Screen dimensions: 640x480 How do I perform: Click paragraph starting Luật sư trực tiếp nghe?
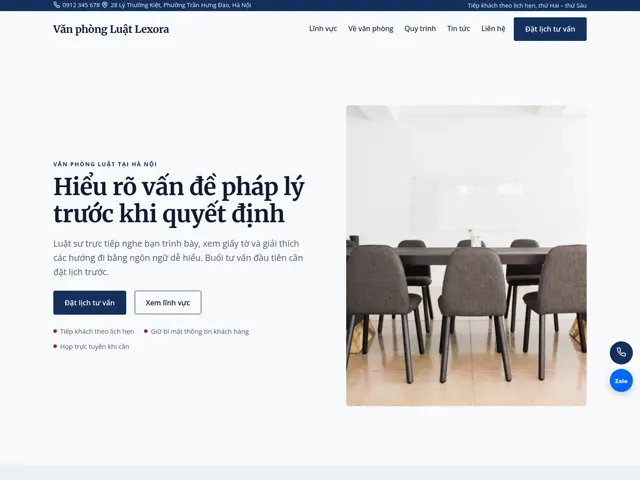pyautogui.click(x=178, y=258)
